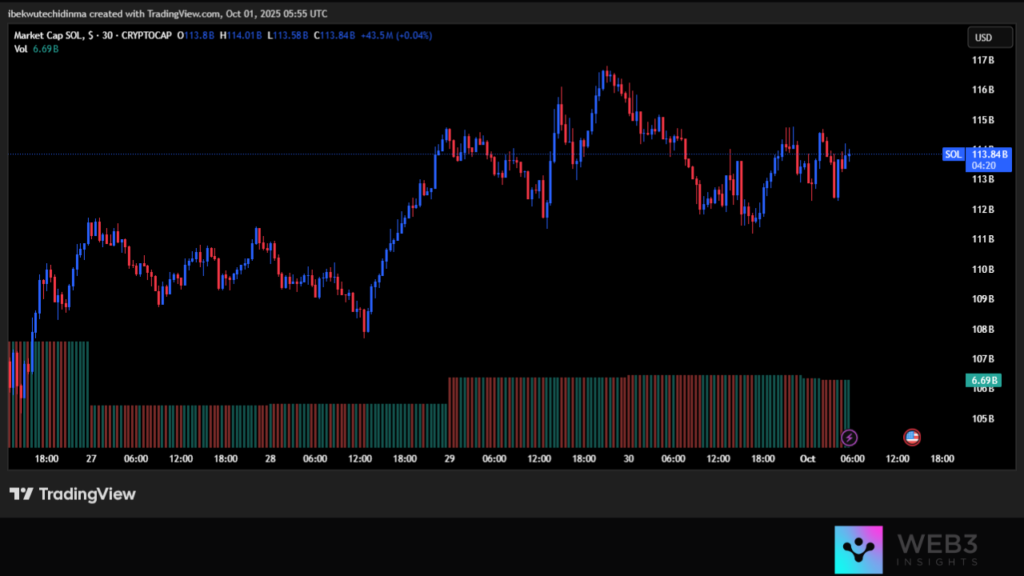Viewport: 1024px width, 576px height.
Task: Click the Web3 Insights logo icon
Action: pos(859,550)
